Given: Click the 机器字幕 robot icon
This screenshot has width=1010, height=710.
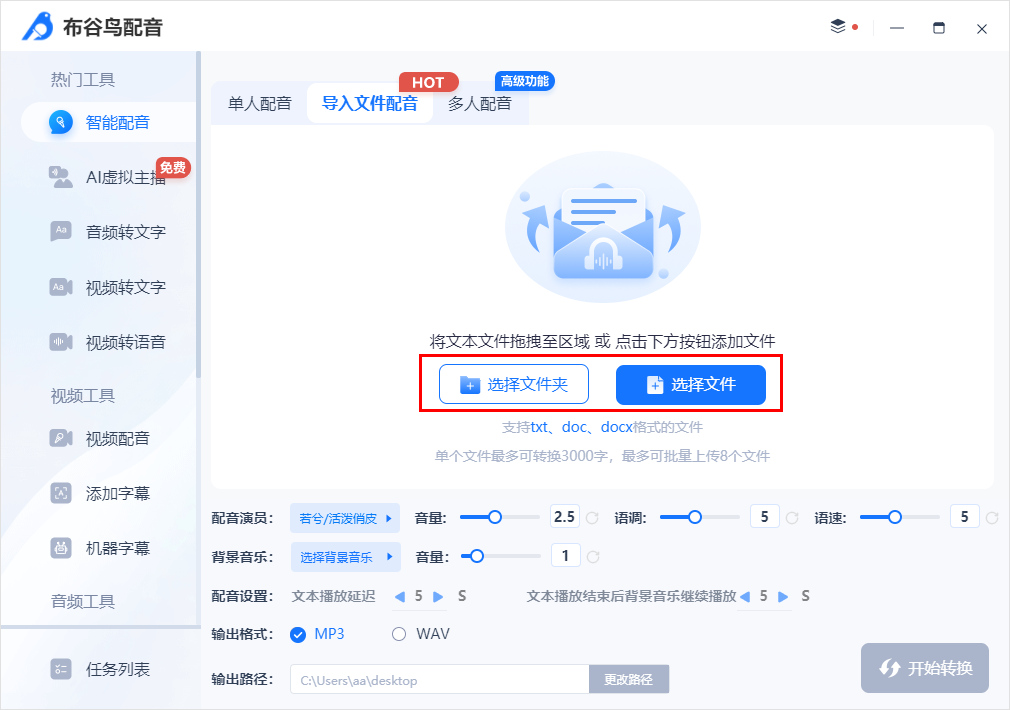Looking at the screenshot, I should (x=61, y=548).
